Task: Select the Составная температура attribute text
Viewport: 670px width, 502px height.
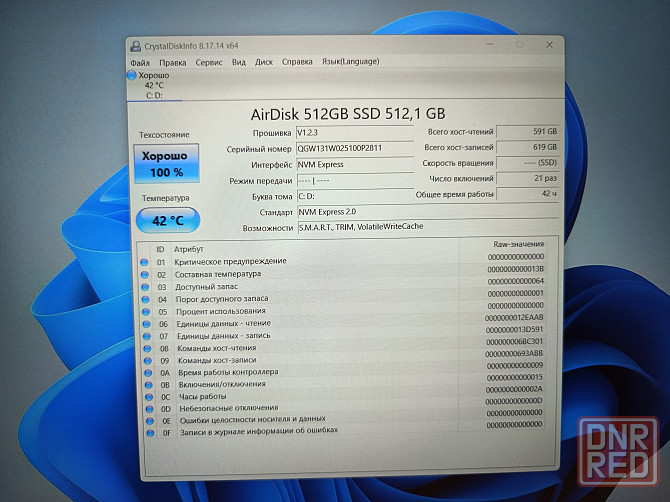Action: pos(218,274)
